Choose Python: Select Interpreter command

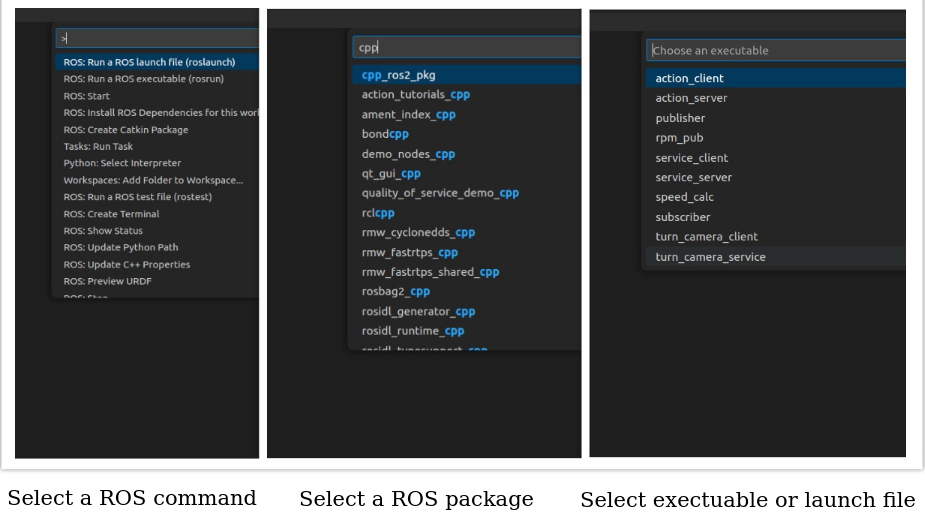coord(122,163)
